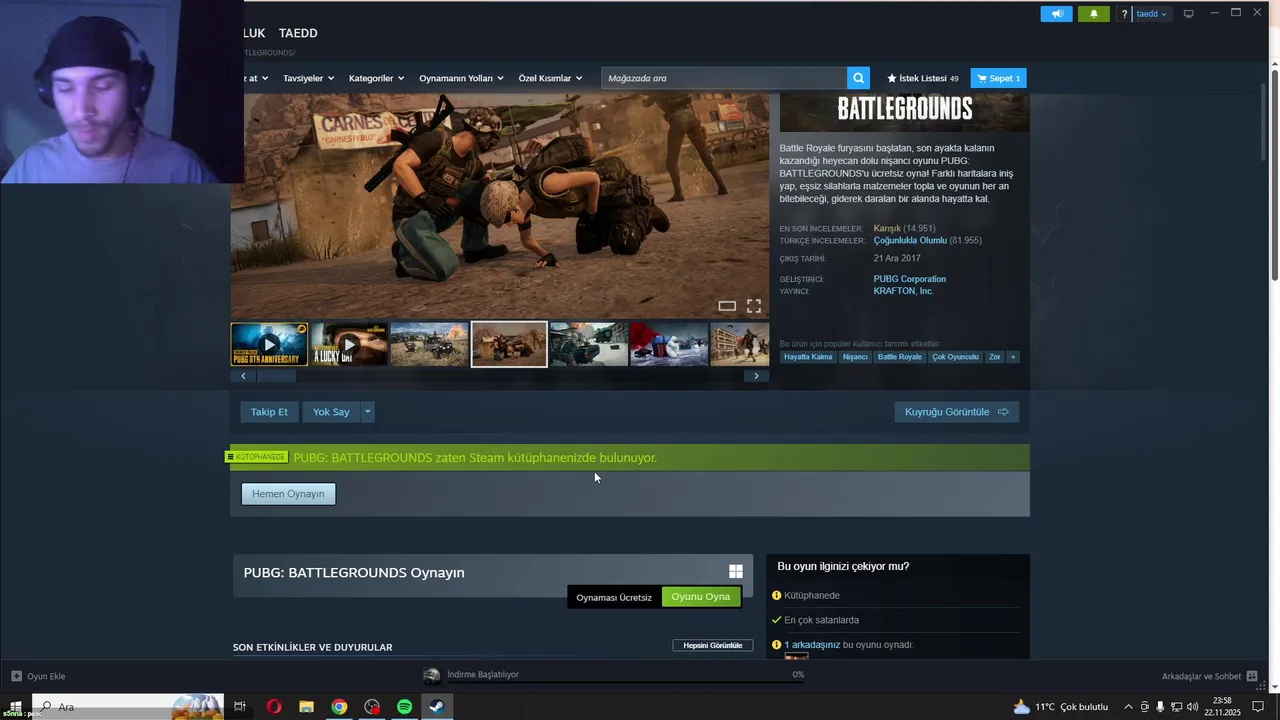The height and width of the screenshot is (720, 1280).
Task: Expand the taedd account dropdown
Action: click(x=1151, y=14)
